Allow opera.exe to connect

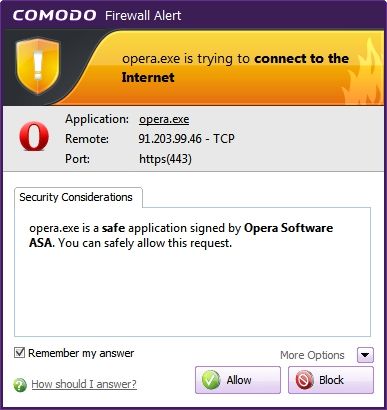[x=238, y=380]
